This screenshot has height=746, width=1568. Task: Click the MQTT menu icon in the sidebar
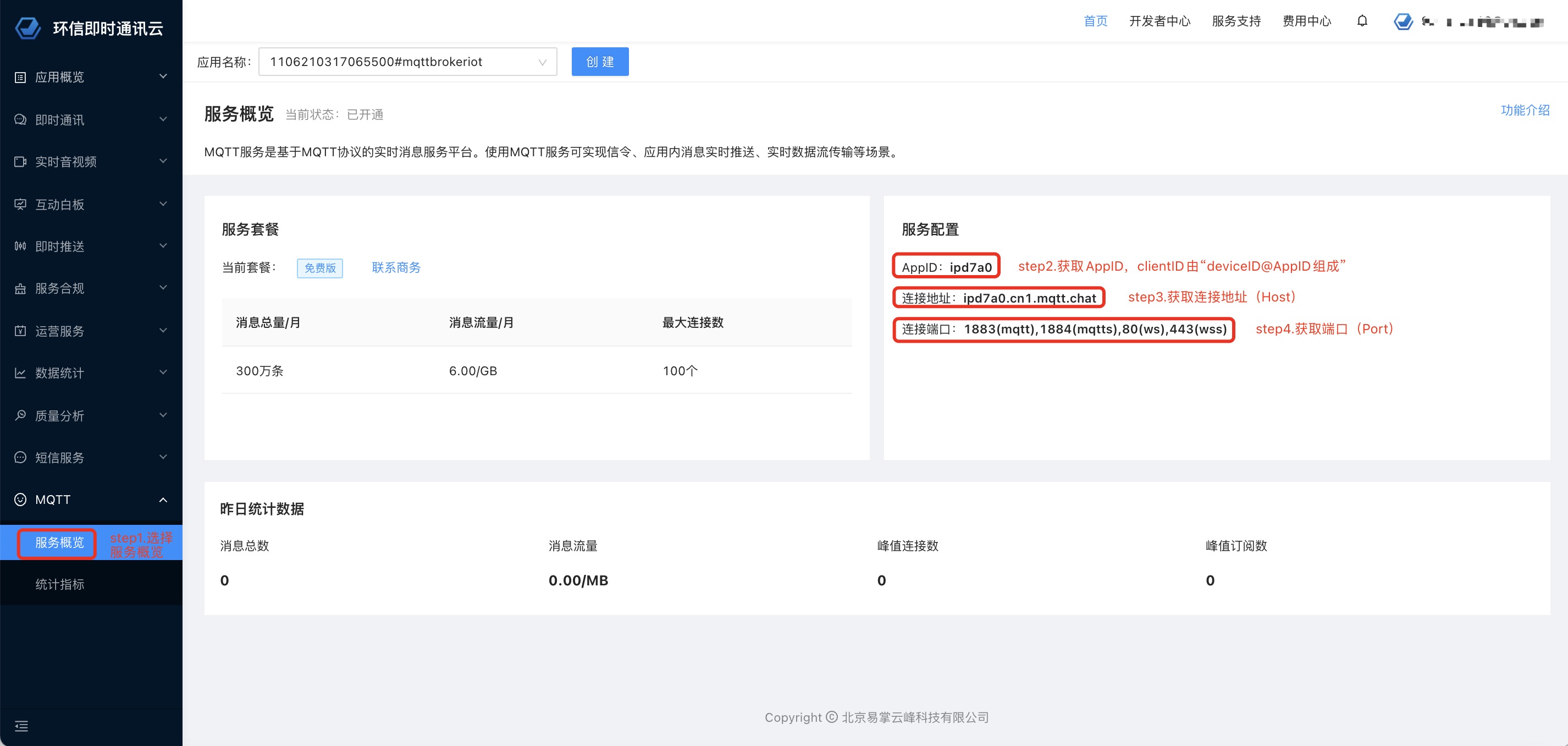tap(20, 500)
